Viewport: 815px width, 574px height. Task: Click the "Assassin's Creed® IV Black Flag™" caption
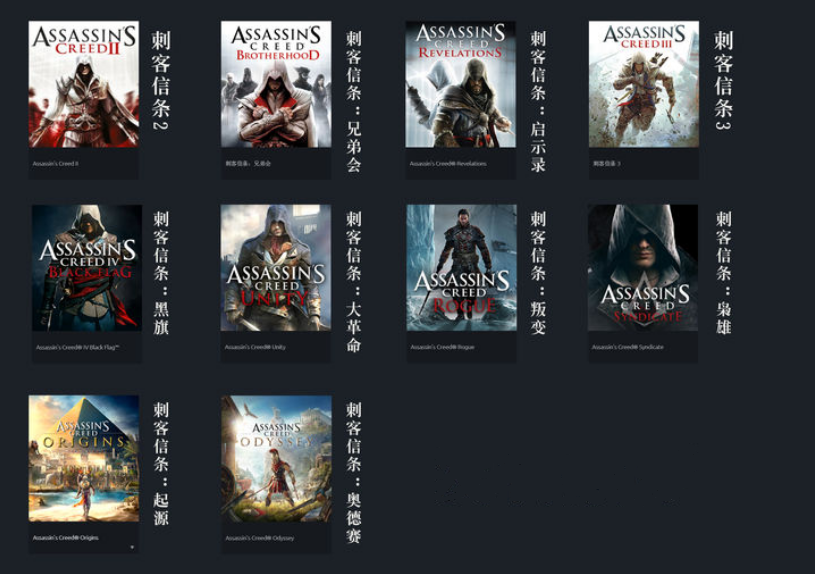click(77, 347)
